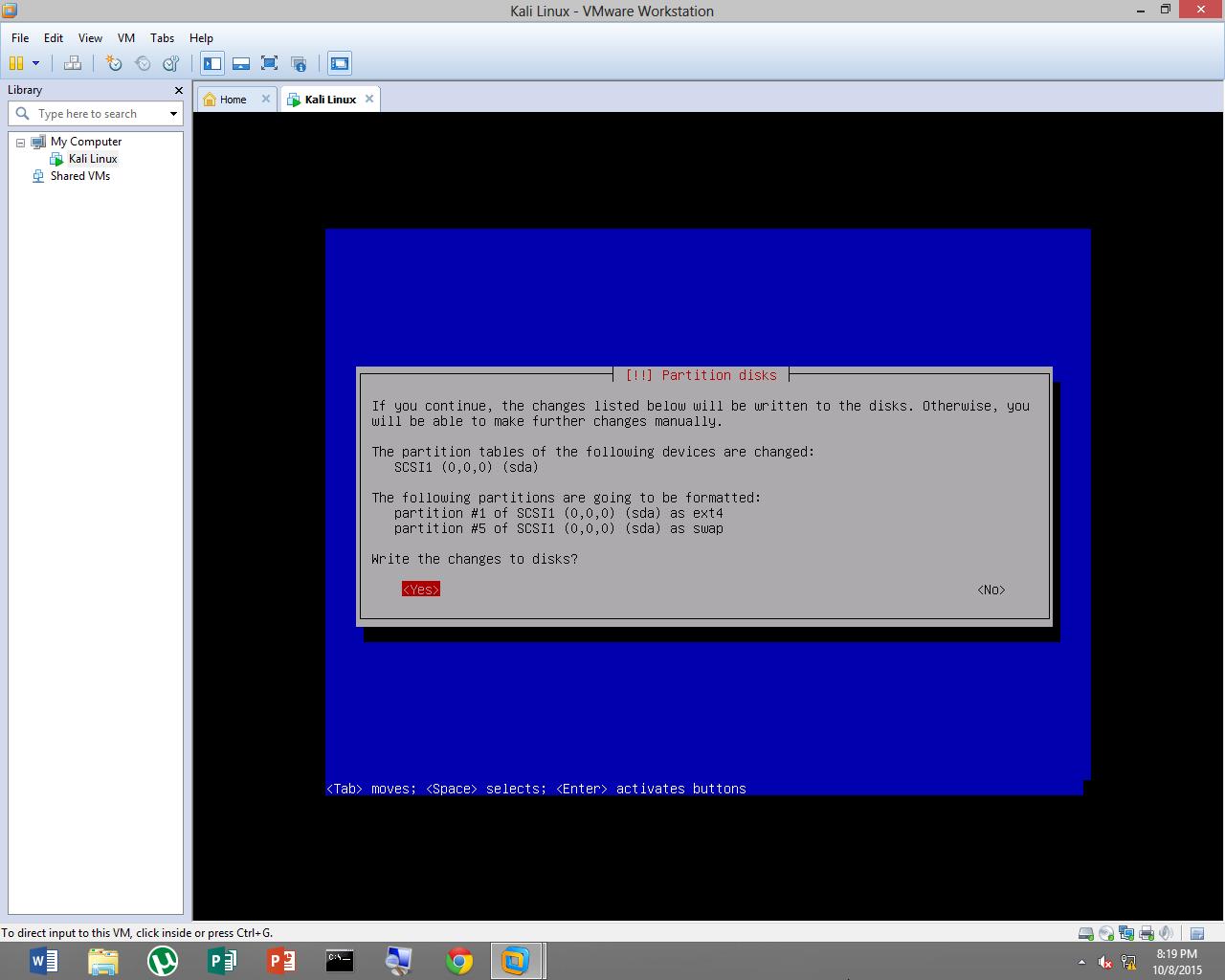Click the VMware Workstation taskbar button
Screen dimensions: 1225x980
(x=518, y=960)
